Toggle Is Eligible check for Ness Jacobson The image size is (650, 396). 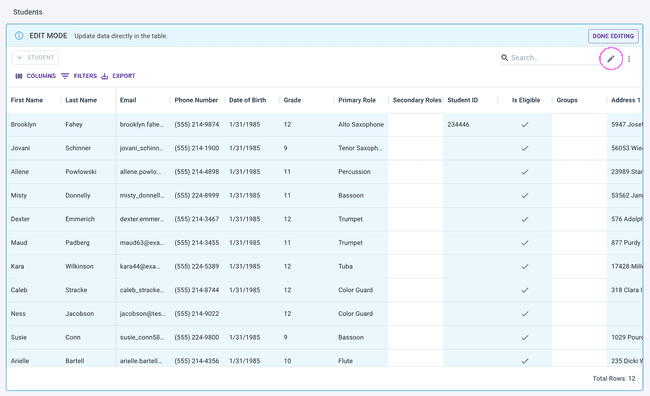pos(525,313)
